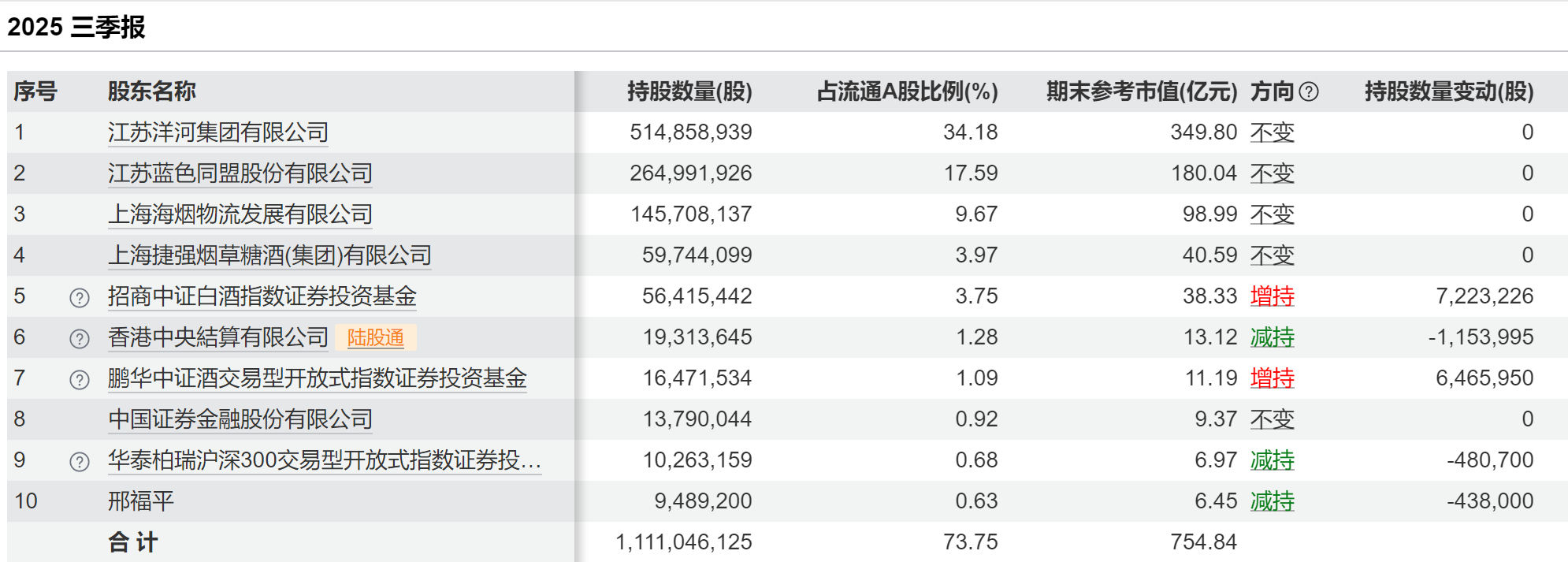Click 中国证券金融股份有限公司 link
The width and height of the screenshot is (1568, 562).
[x=240, y=419]
